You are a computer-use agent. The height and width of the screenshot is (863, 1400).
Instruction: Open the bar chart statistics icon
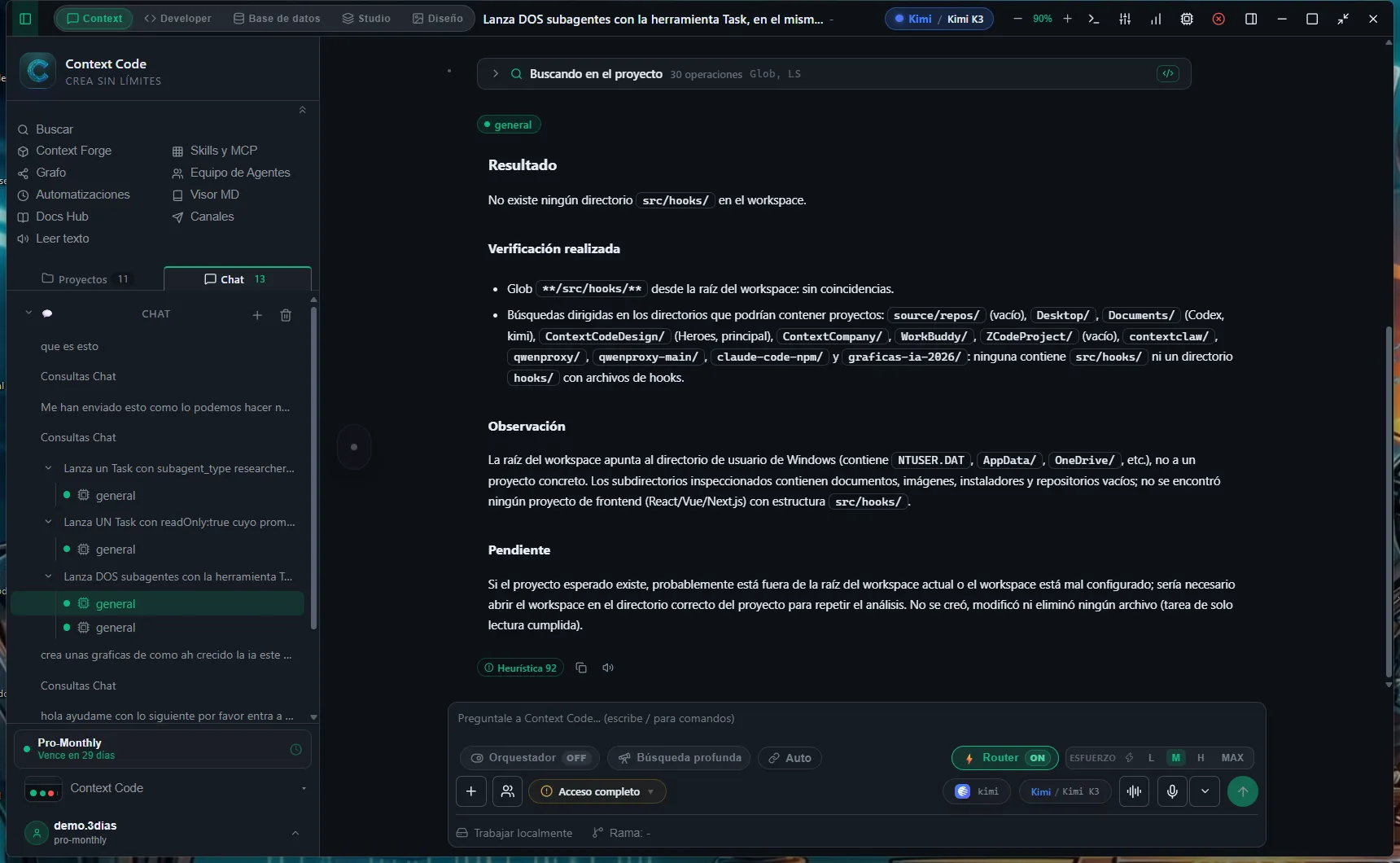(1156, 19)
